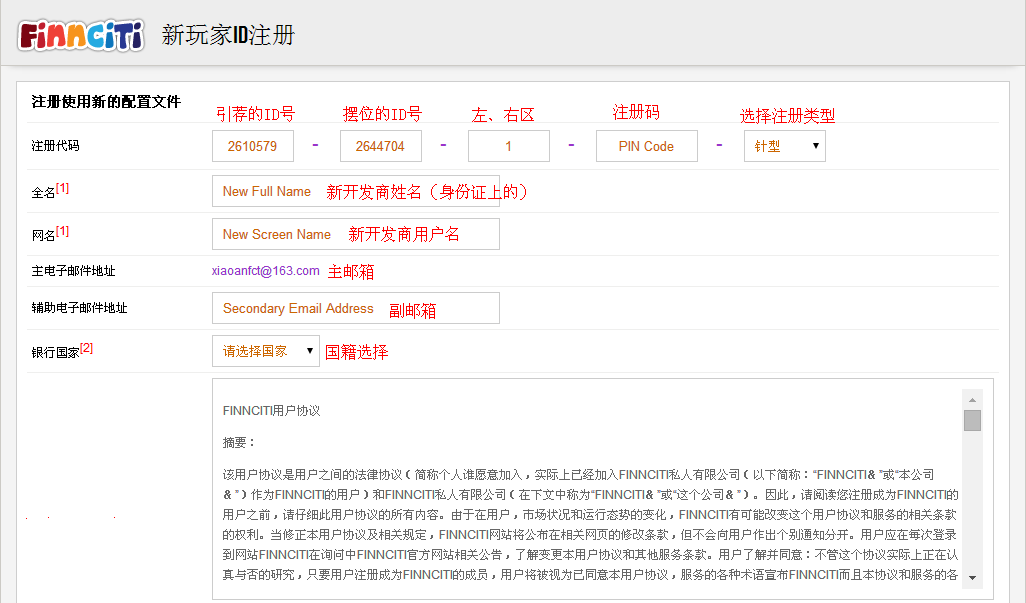
Task: Click the New Screen Name field
Action: [355, 234]
